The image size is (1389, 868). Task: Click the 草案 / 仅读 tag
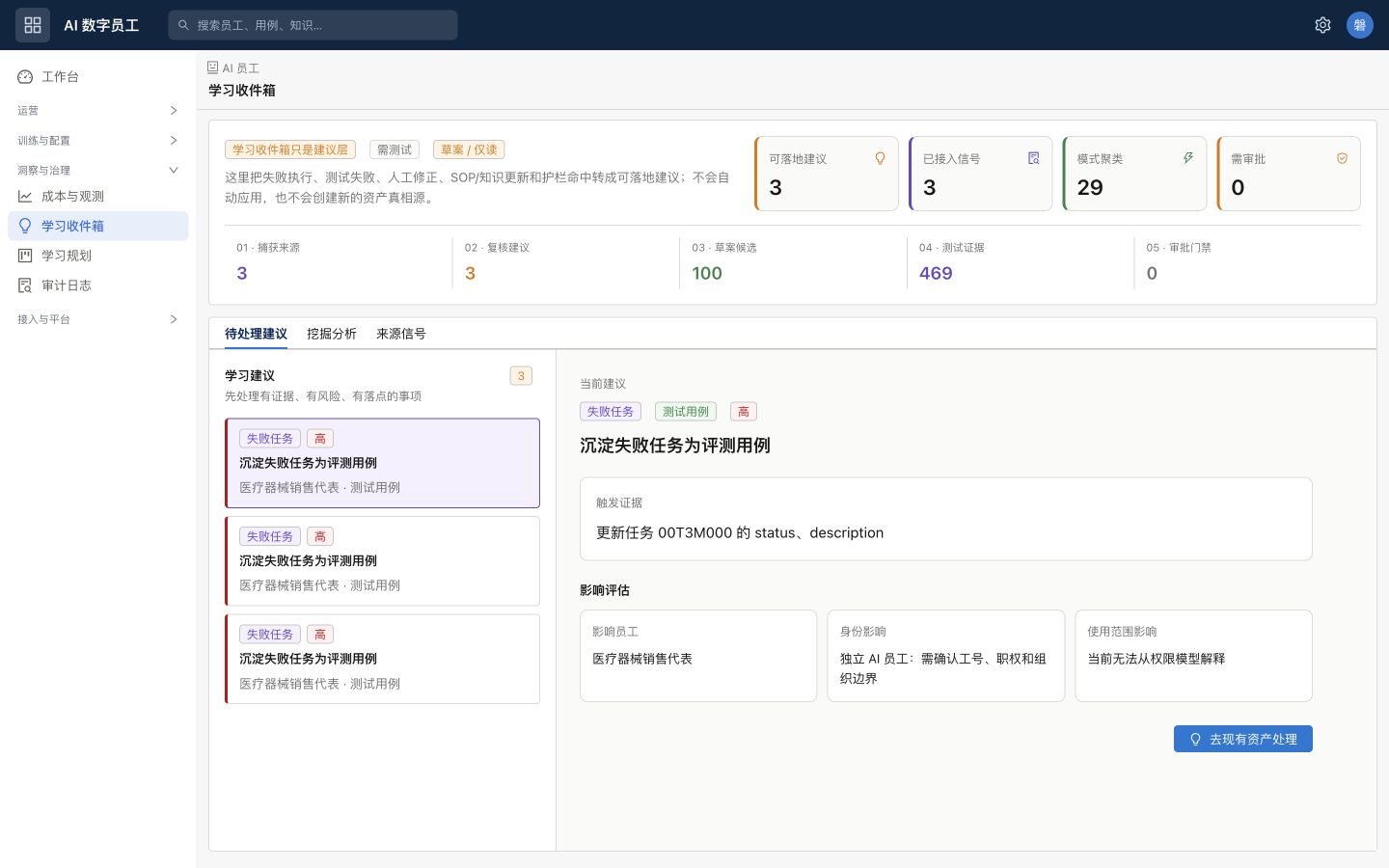[x=469, y=149]
